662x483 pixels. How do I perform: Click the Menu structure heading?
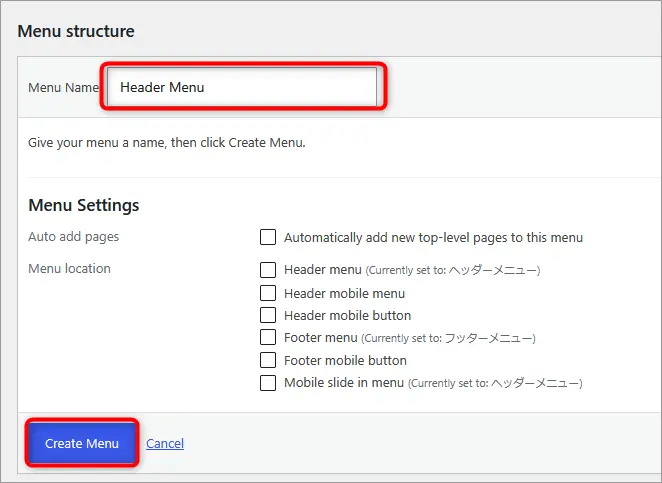point(76,31)
